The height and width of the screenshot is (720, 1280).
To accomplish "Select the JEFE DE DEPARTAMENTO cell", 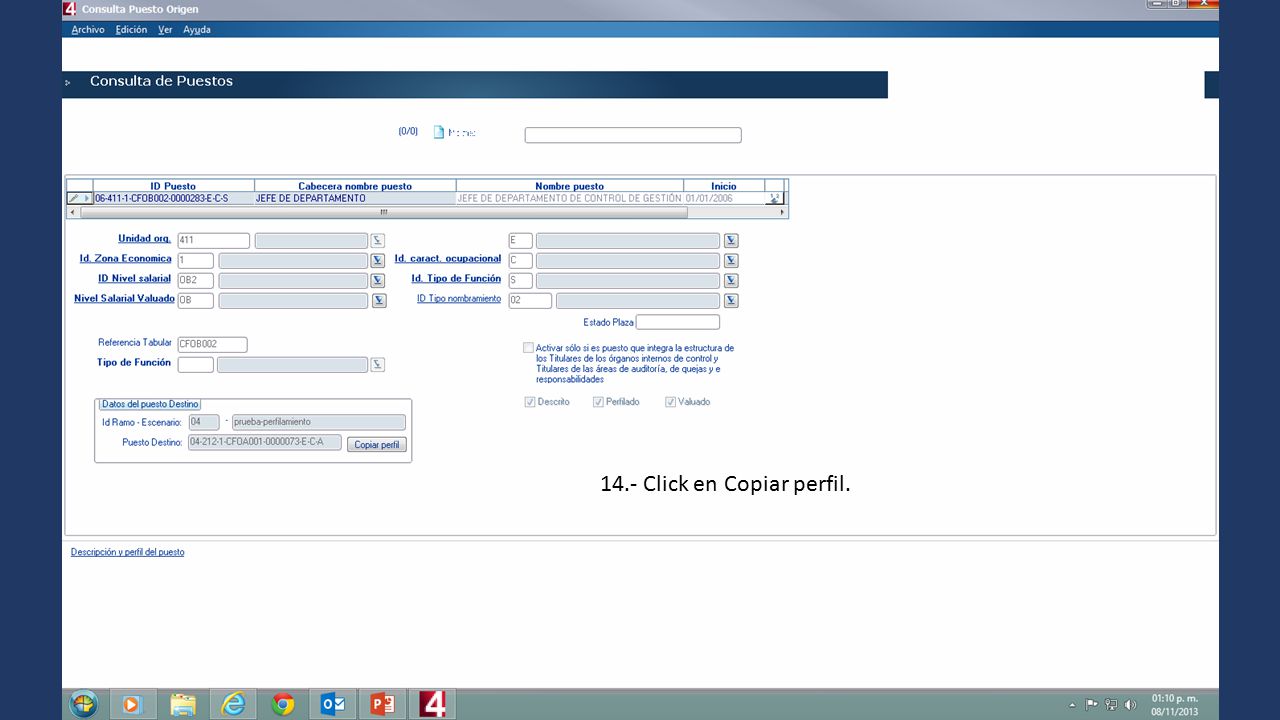I will pyautogui.click(x=355, y=199).
